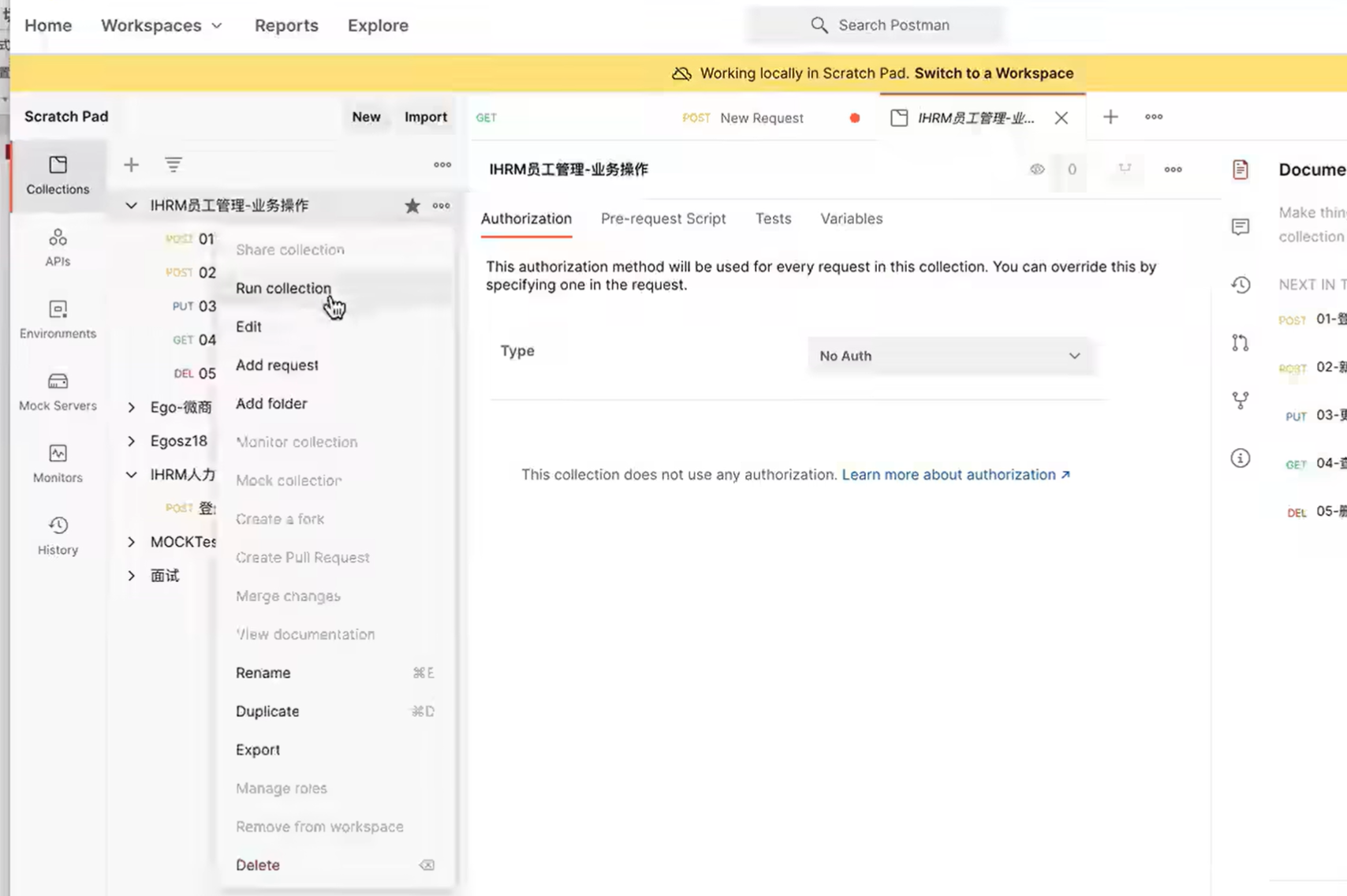Open the Monitors sidebar panel
This screenshot has height=896, width=1347.
[x=58, y=464]
